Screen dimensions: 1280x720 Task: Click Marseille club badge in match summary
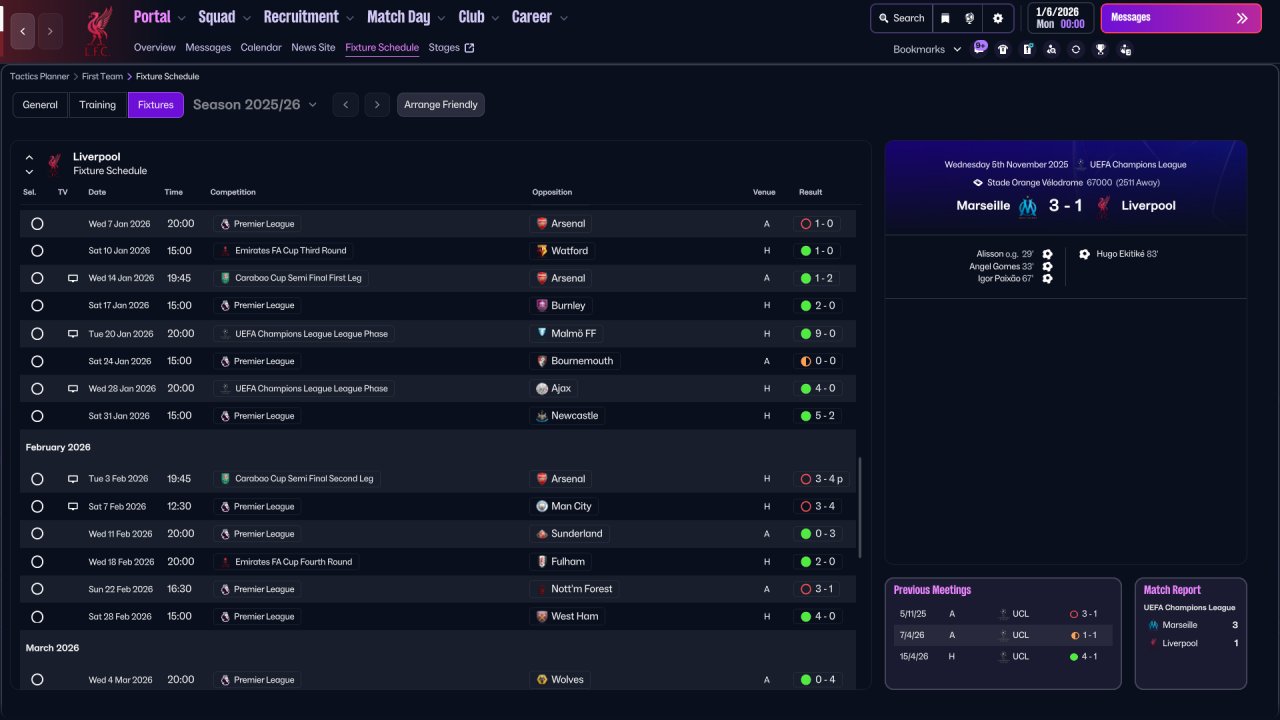[x=1027, y=207]
